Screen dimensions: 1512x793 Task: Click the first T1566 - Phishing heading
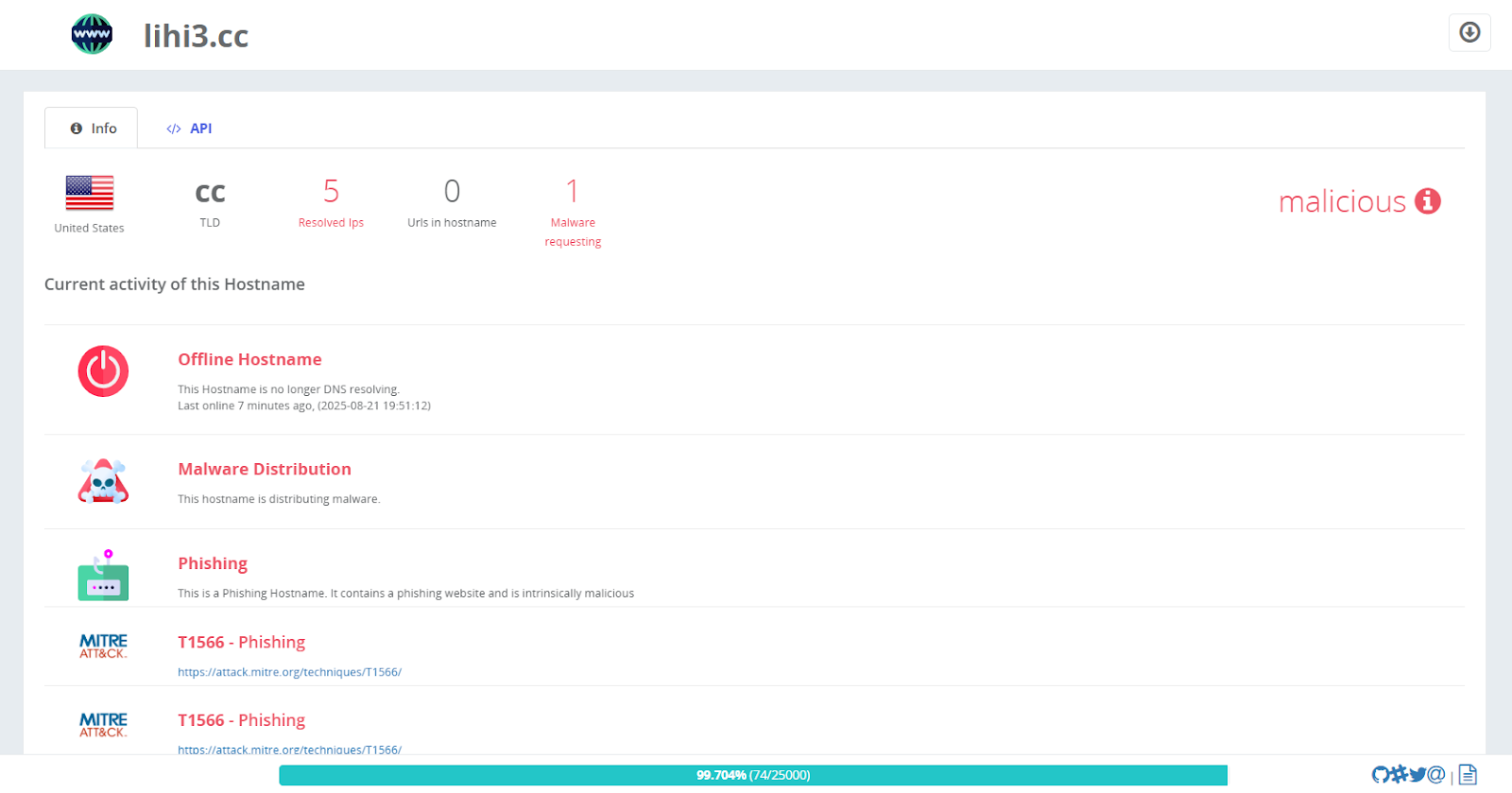[241, 643]
